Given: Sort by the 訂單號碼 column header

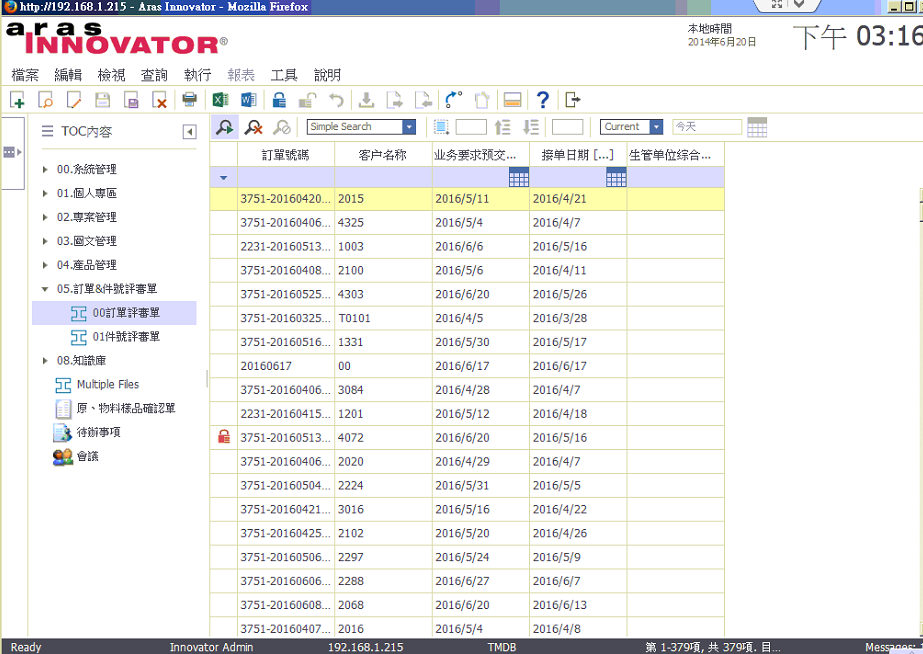Looking at the screenshot, I should [286, 155].
